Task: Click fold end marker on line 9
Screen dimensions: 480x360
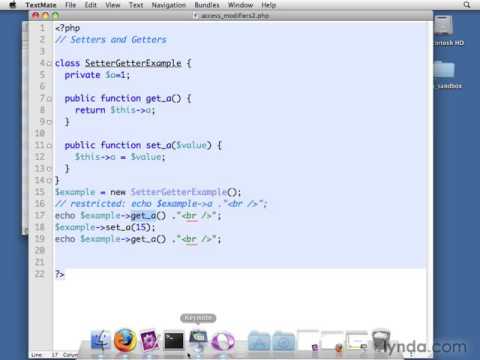Action: point(50,122)
